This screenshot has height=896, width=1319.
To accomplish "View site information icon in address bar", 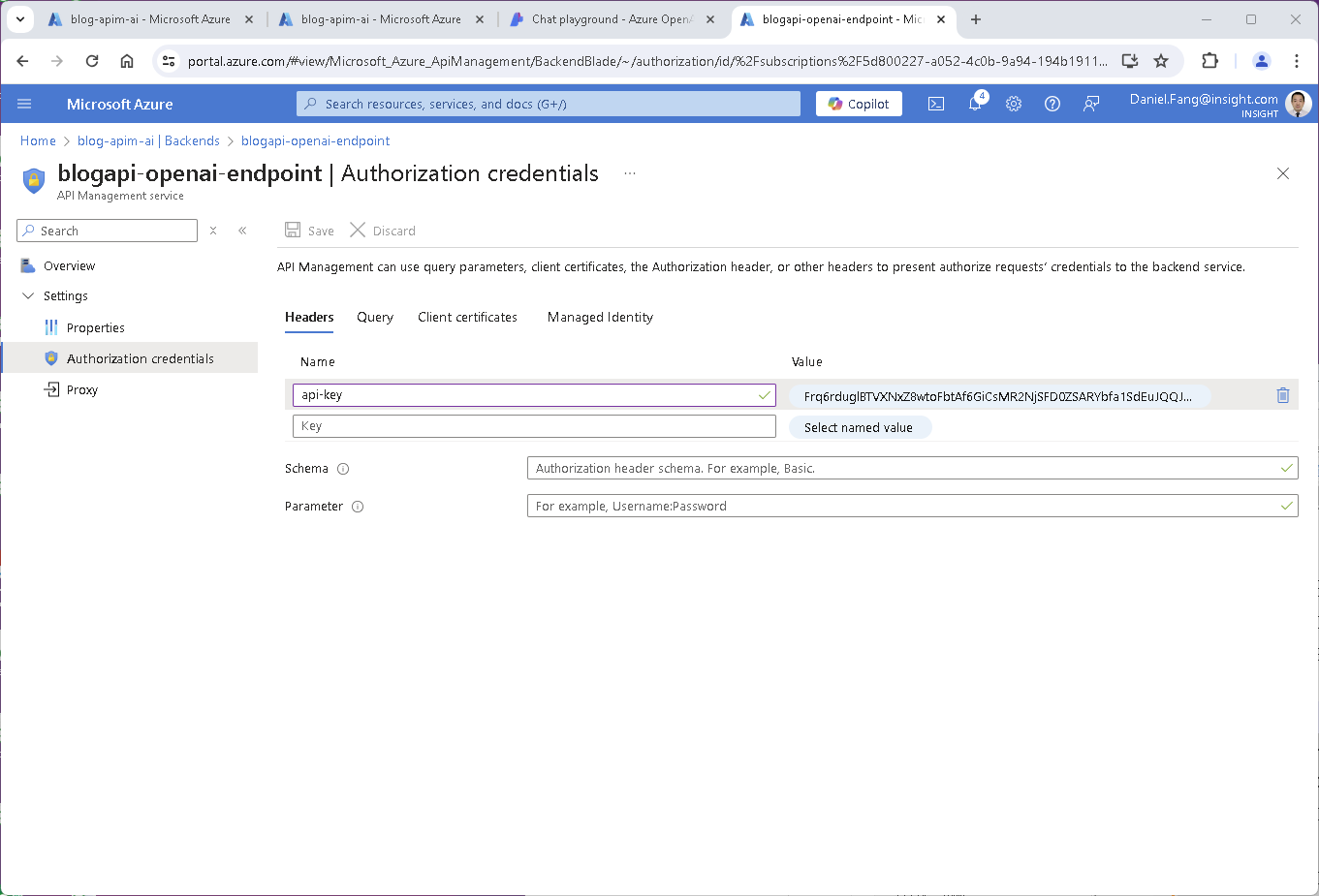I will [169, 61].
